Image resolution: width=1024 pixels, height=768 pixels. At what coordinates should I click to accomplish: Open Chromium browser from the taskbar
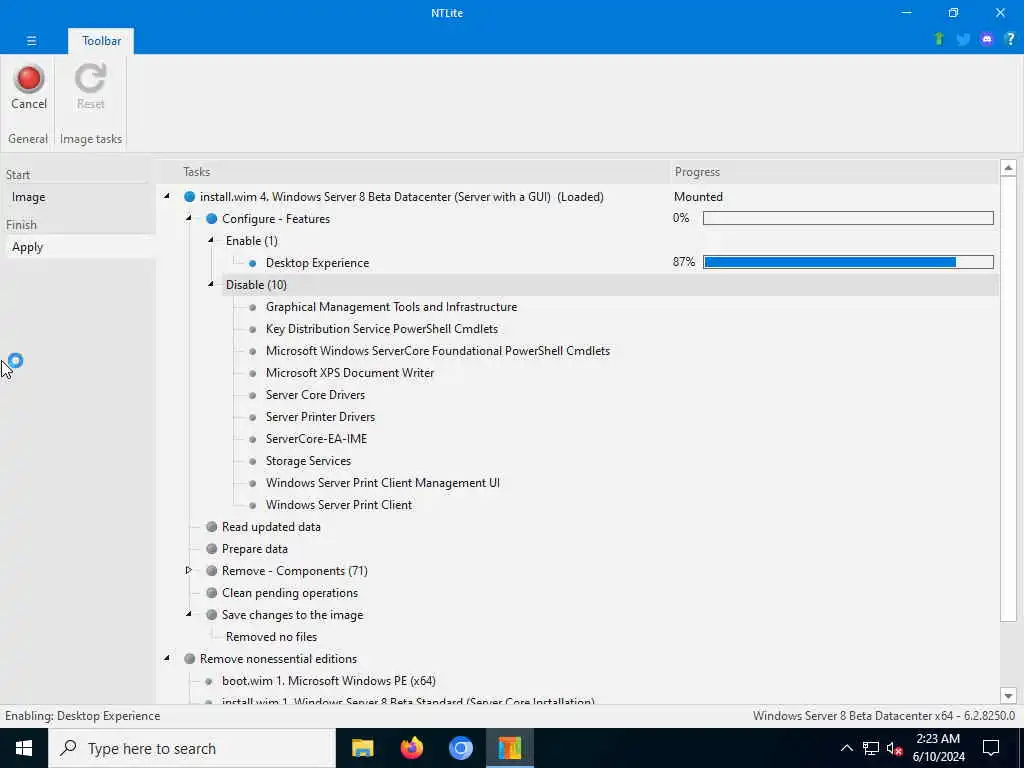460,748
